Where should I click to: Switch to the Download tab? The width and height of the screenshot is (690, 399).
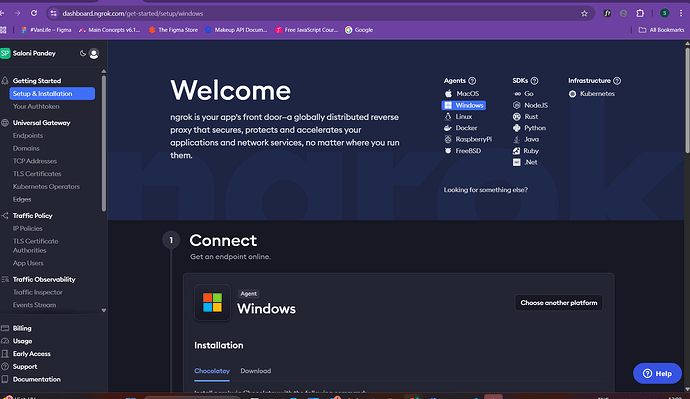coord(256,371)
